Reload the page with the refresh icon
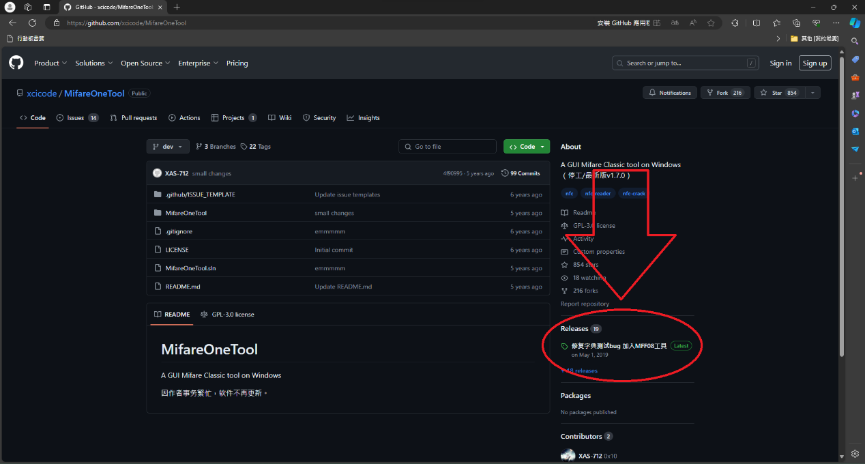Viewport: 865px width, 464px height. point(32,23)
